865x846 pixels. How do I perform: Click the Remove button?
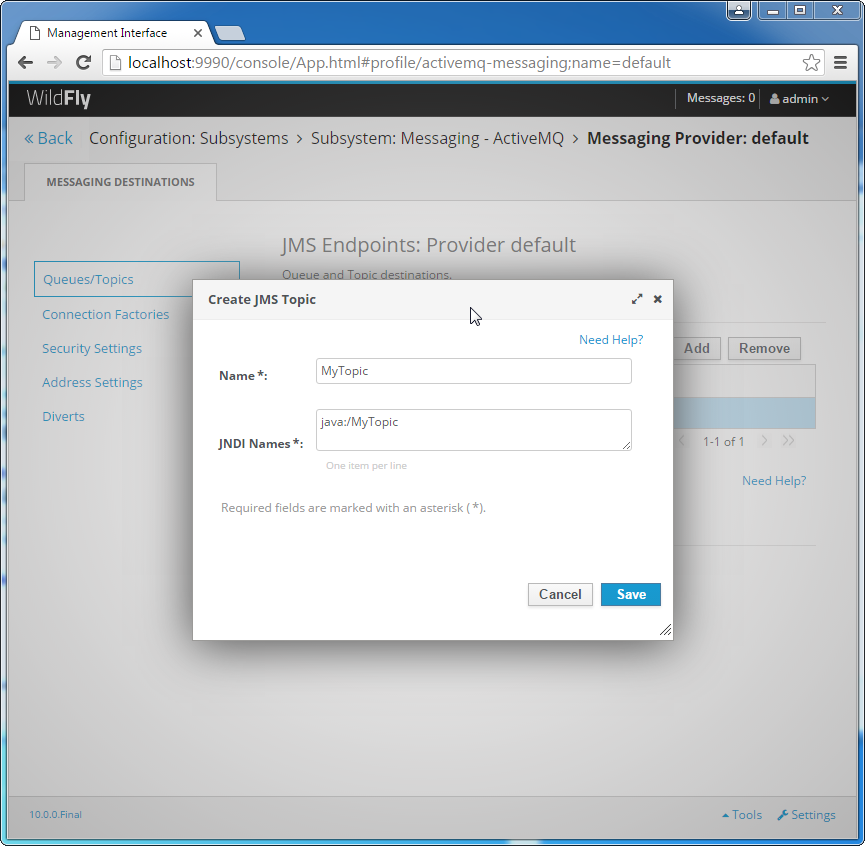tap(764, 349)
